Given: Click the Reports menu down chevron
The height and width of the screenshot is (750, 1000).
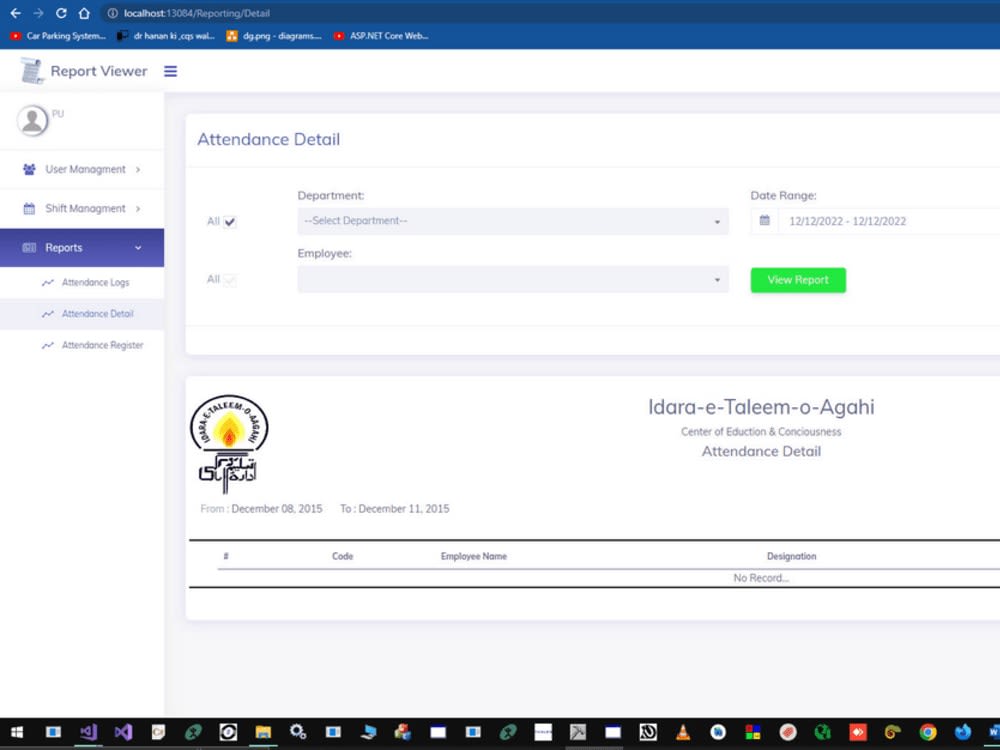Looking at the screenshot, I should [138, 247].
